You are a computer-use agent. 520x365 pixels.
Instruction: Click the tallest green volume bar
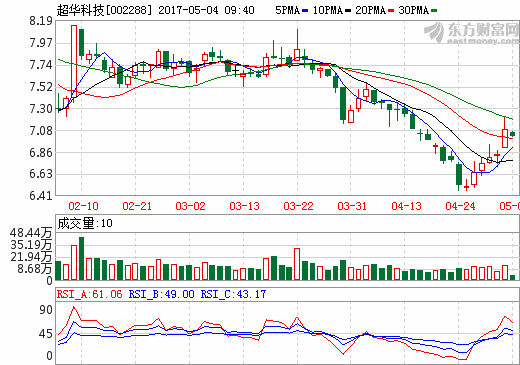(81, 258)
